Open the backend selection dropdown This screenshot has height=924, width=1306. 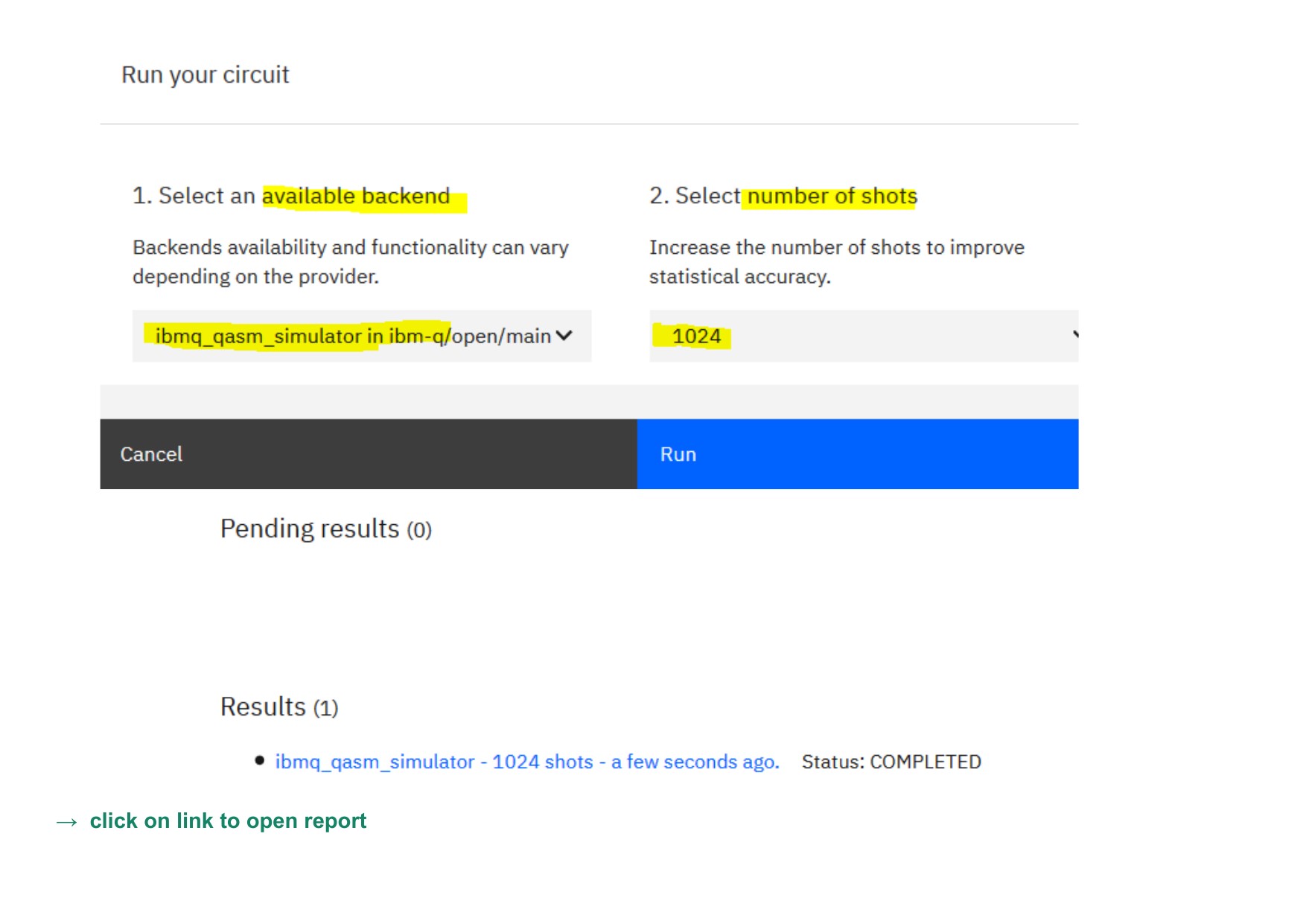tap(361, 336)
